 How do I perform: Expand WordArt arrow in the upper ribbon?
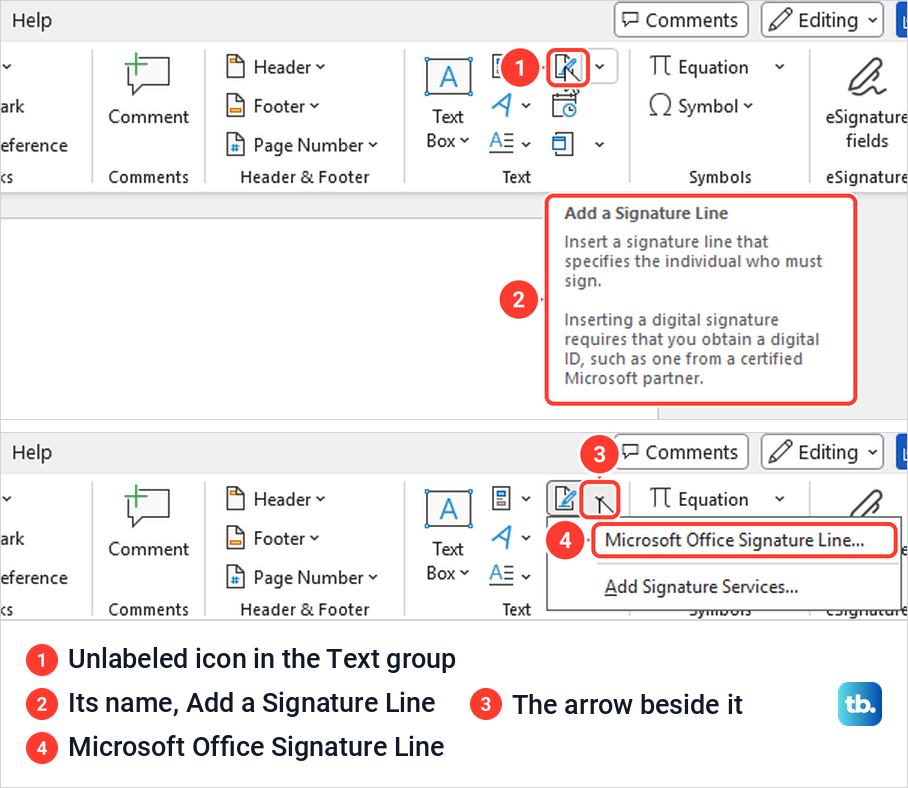tap(526, 106)
